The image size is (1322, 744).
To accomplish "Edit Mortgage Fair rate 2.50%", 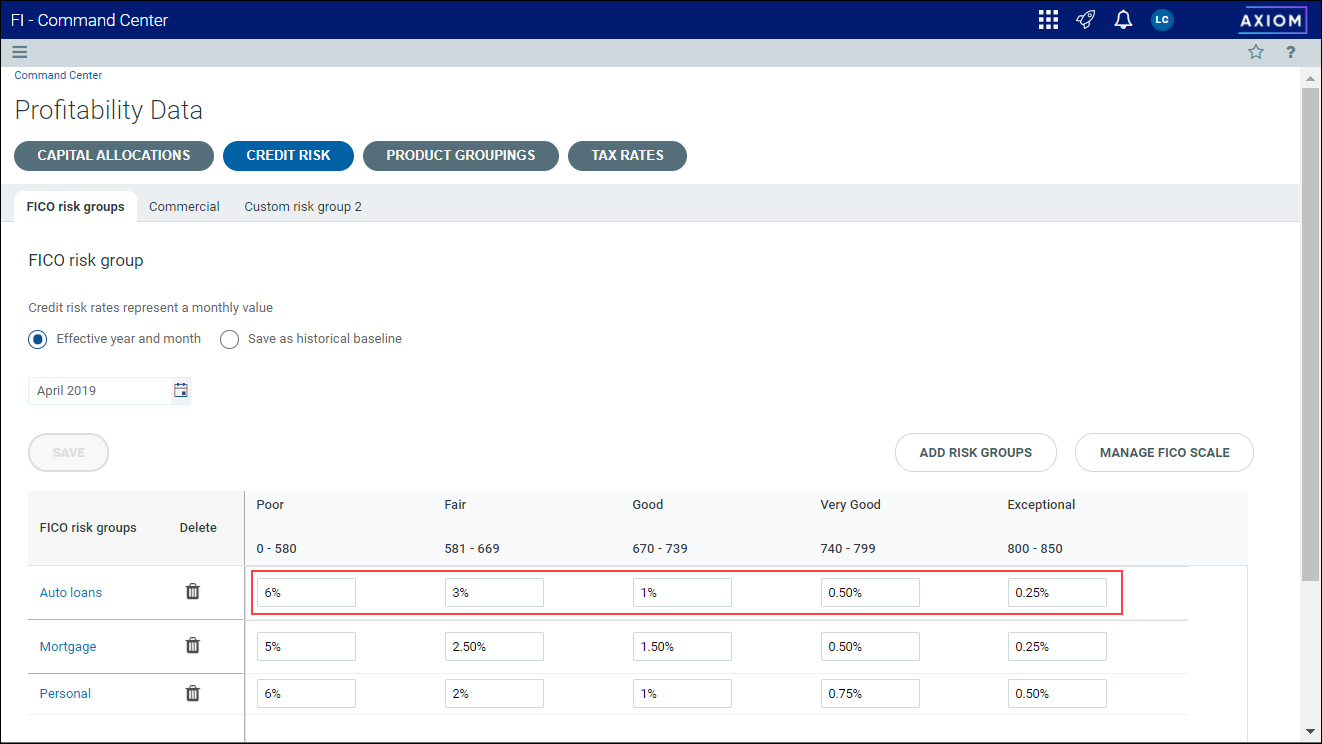I will (x=494, y=646).
